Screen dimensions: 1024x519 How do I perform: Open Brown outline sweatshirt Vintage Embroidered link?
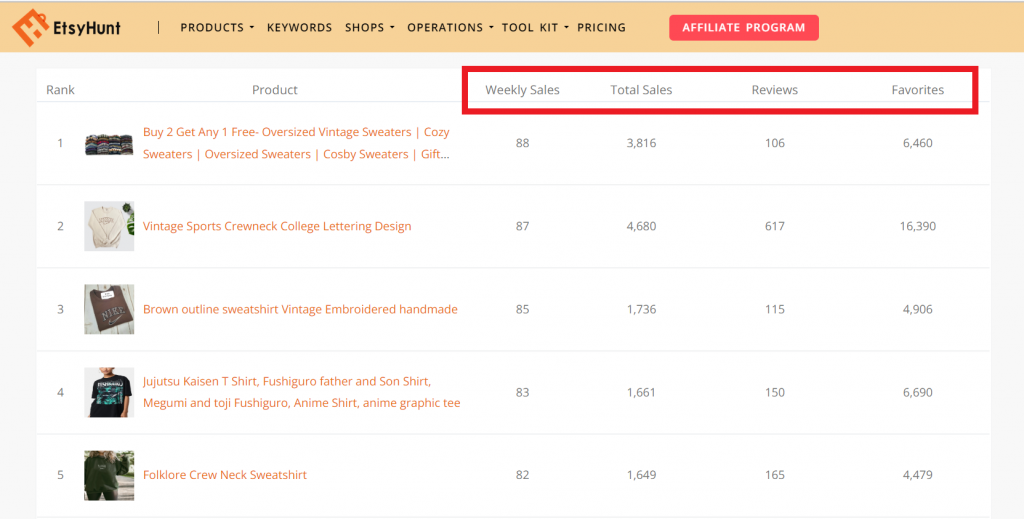point(300,309)
